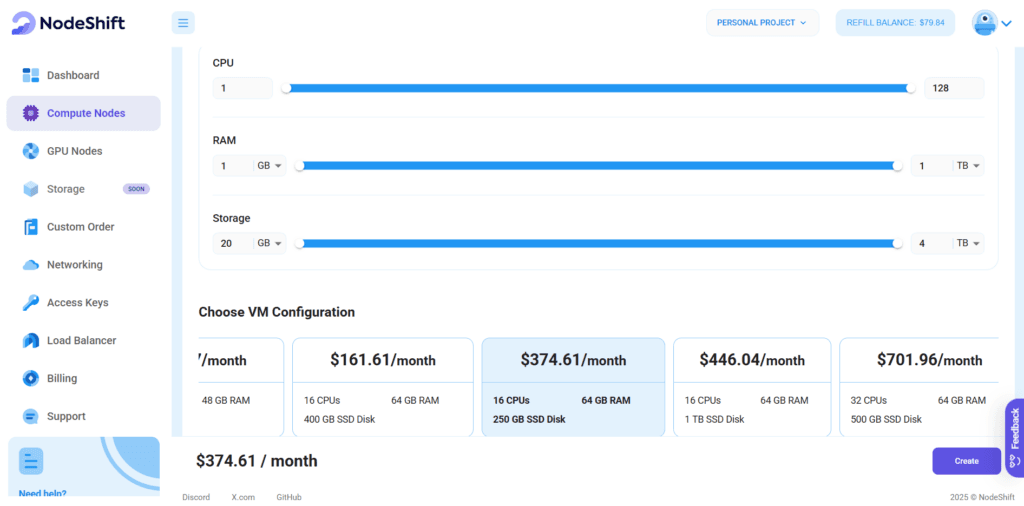
Task: Click the Networking cloud icon
Action: pos(30,265)
